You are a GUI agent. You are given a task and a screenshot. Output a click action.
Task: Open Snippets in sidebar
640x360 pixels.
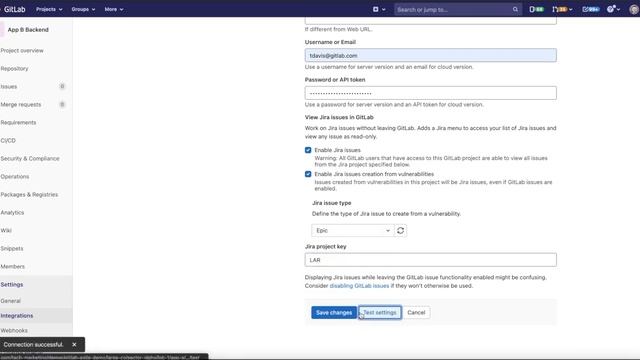point(12,248)
